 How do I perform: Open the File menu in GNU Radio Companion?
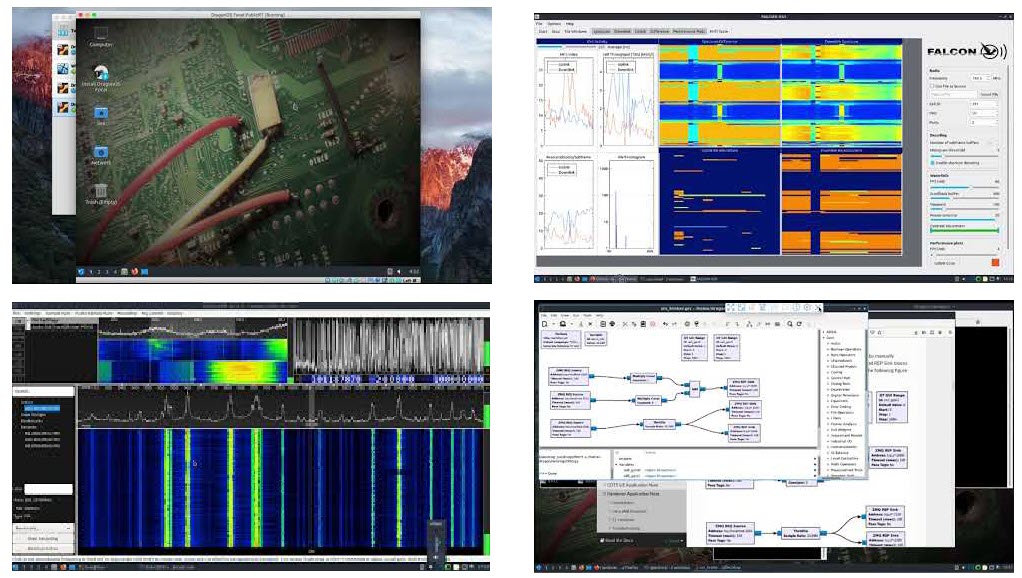click(x=544, y=315)
